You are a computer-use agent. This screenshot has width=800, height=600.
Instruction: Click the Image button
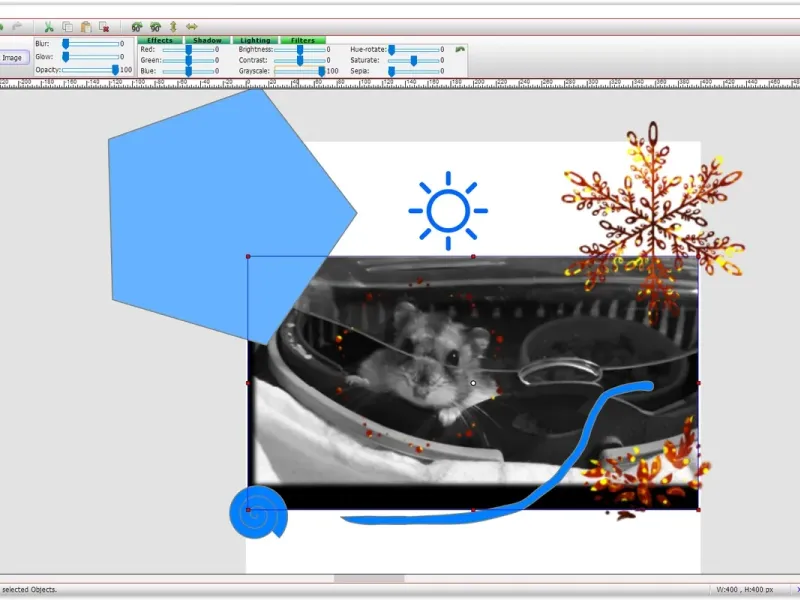click(x=14, y=58)
